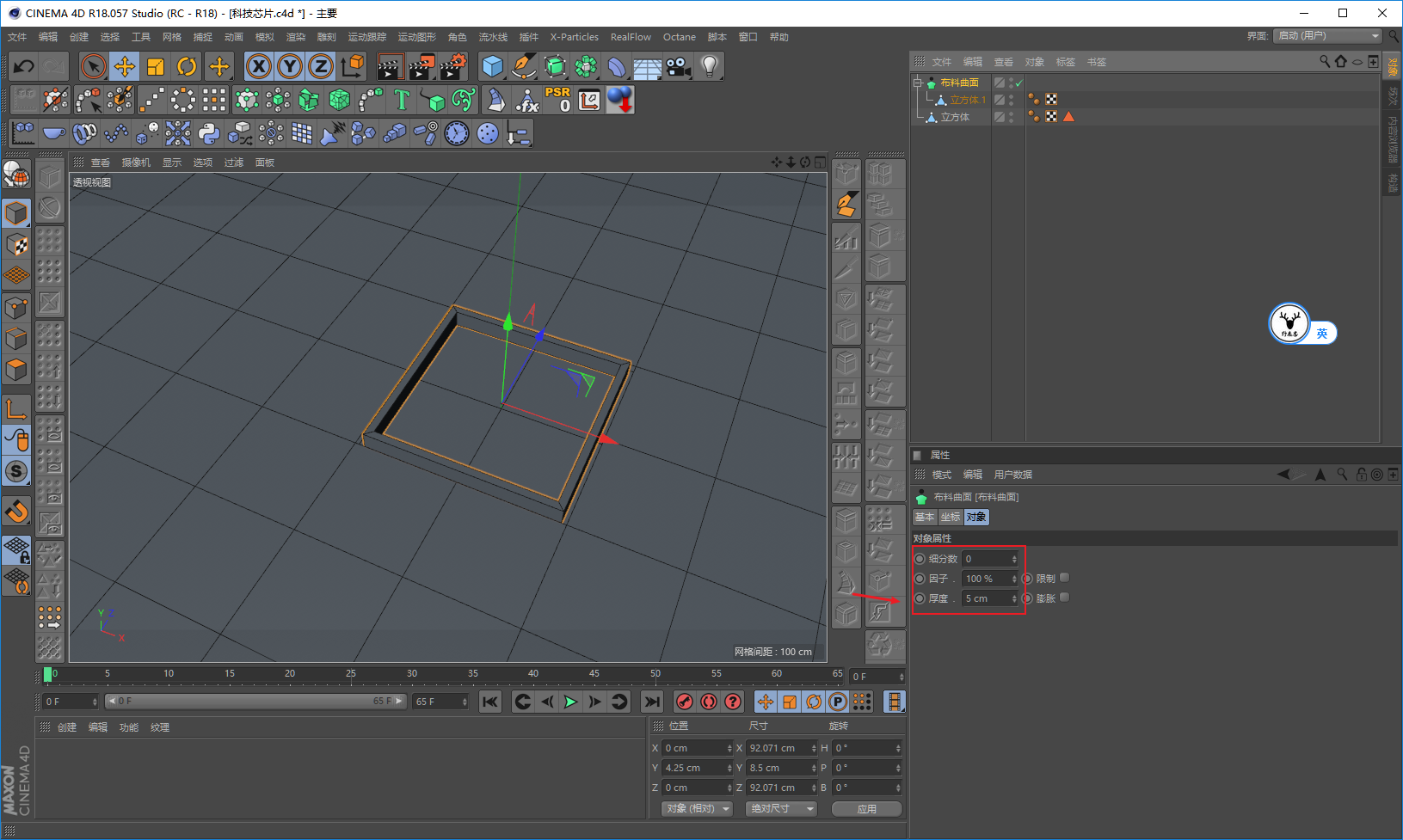Screen dimensions: 1403x840
Task: Click the Python script icon
Action: [x=209, y=133]
